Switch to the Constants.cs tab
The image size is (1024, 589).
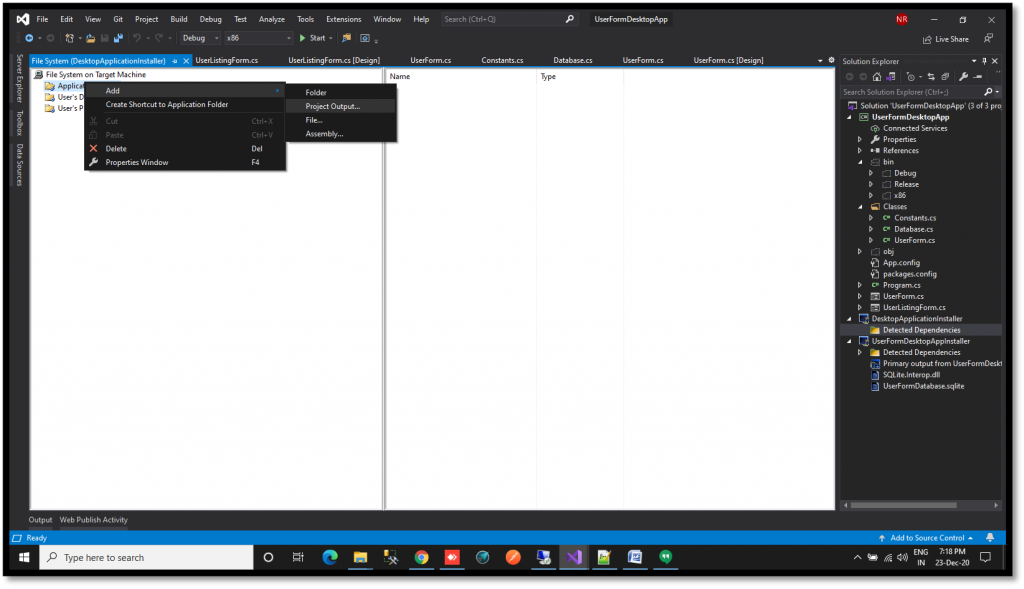point(502,60)
